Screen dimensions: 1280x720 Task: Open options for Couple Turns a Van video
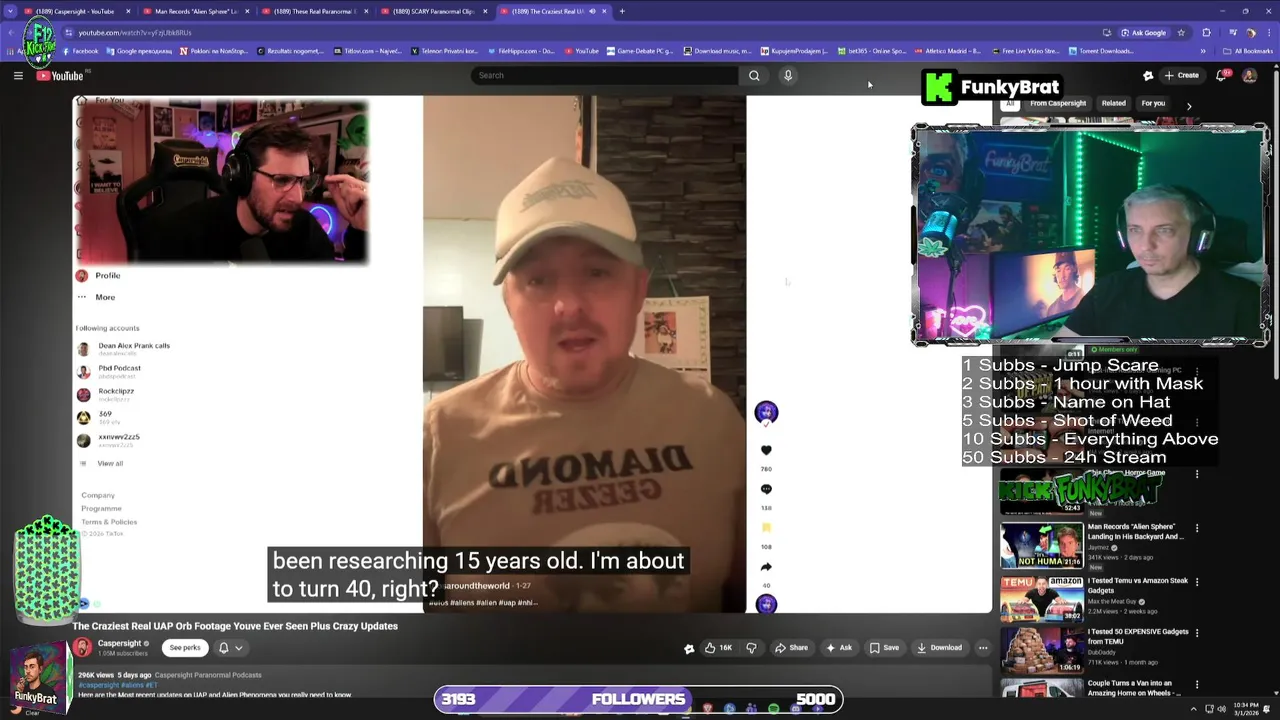click(x=1197, y=684)
